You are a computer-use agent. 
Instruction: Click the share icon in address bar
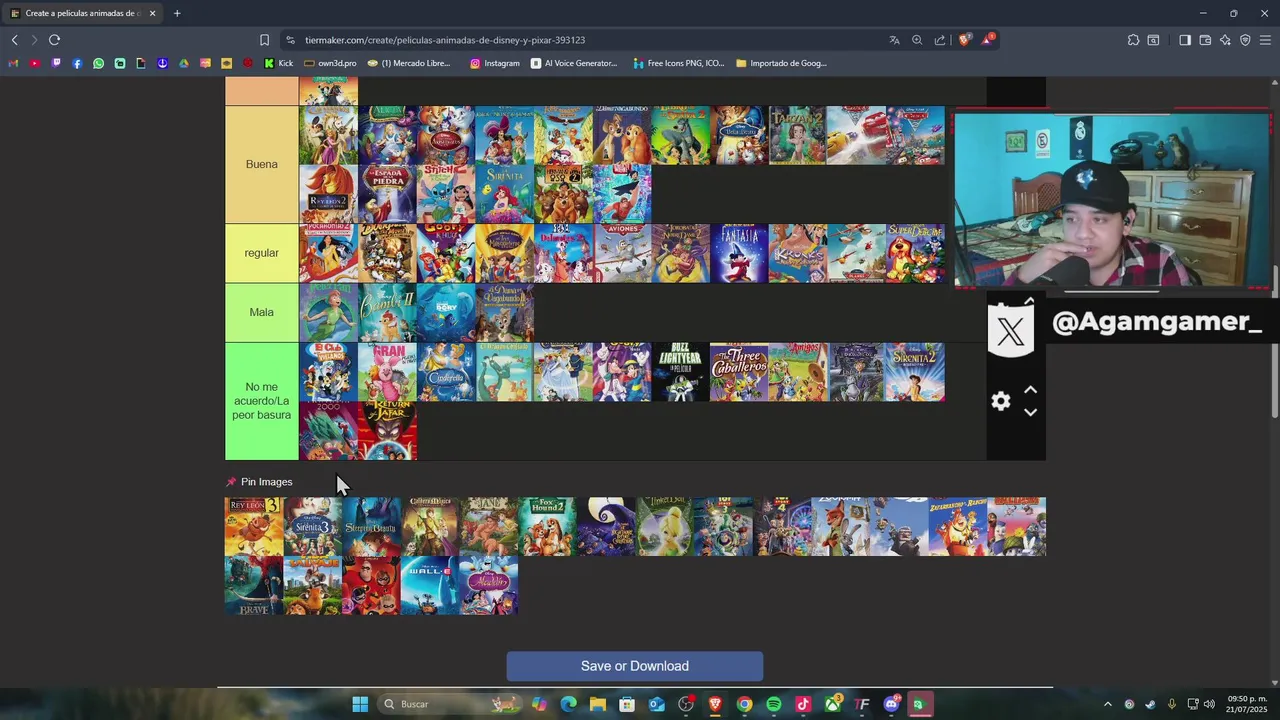940,40
